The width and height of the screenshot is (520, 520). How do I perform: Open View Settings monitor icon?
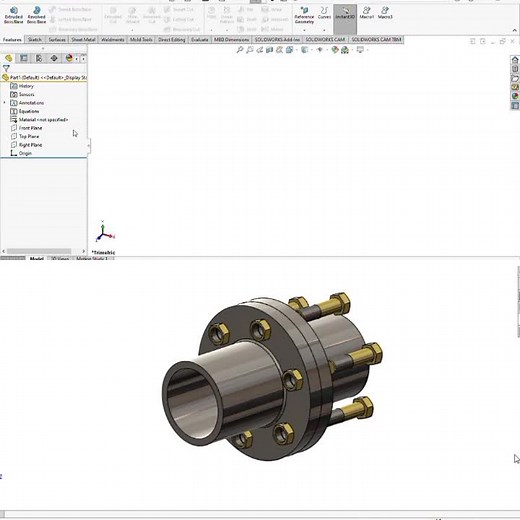coord(360,50)
